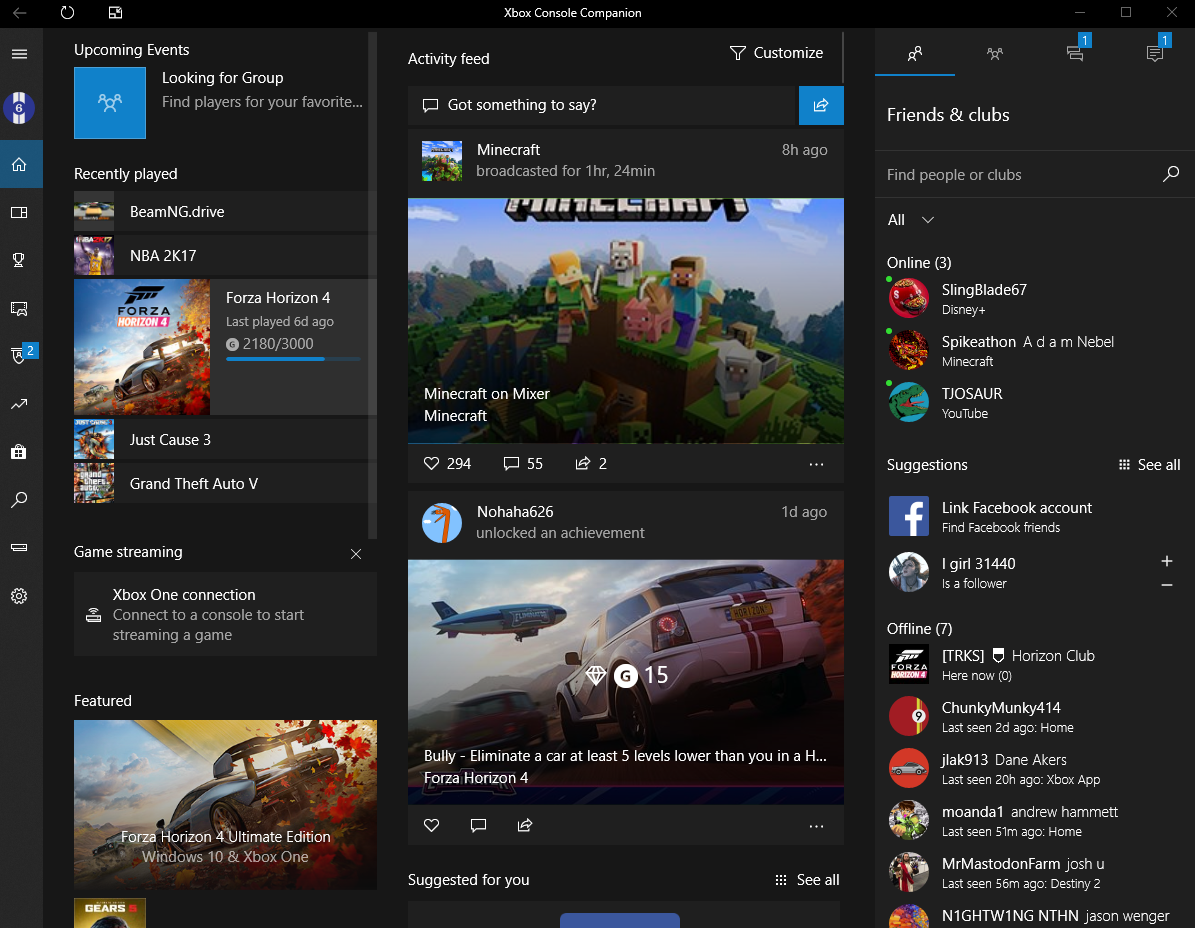Image resolution: width=1195 pixels, height=928 pixels.
Task: Click the refresh icon in title bar
Action: coord(67,13)
